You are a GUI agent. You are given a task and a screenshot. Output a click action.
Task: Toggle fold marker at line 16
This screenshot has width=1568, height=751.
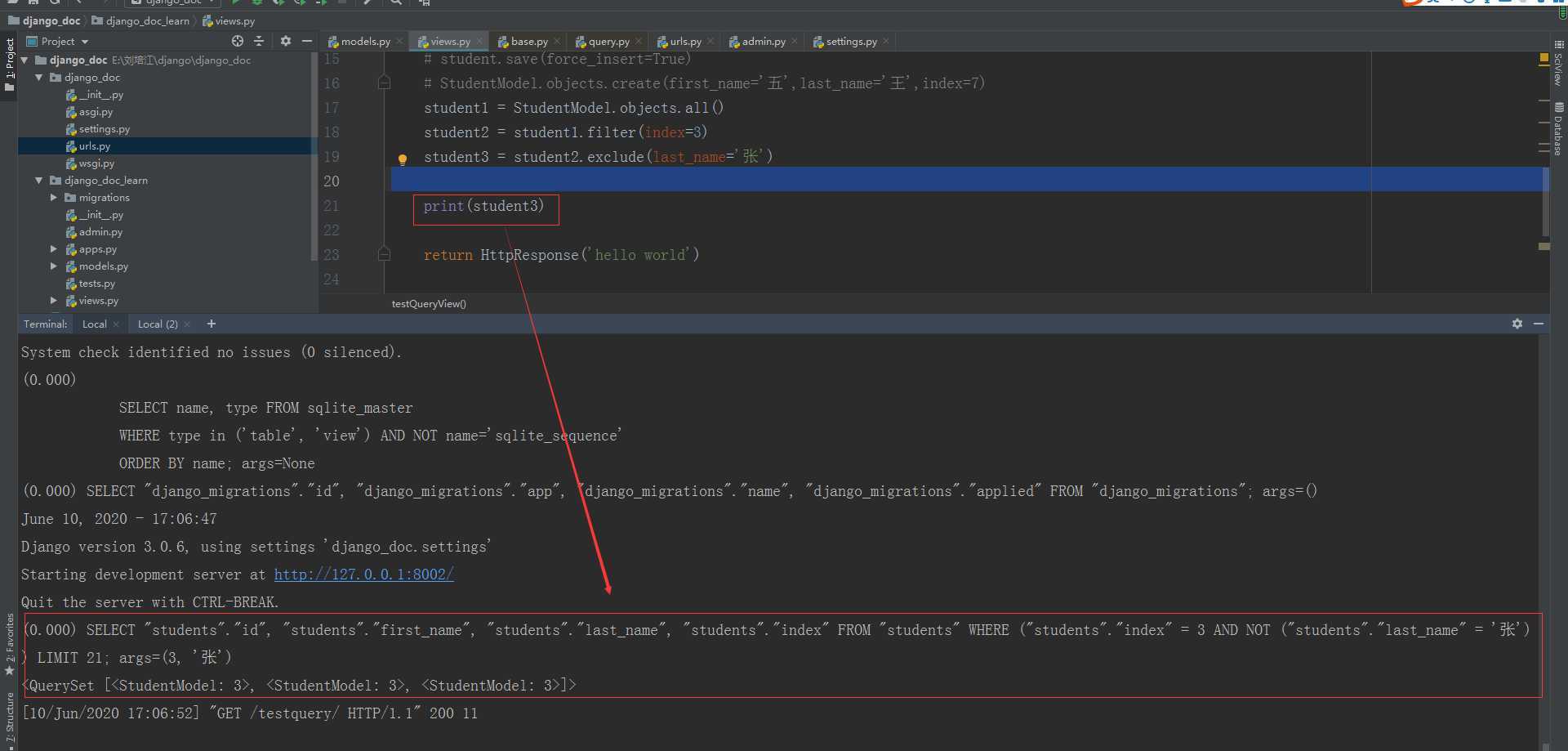(384, 83)
